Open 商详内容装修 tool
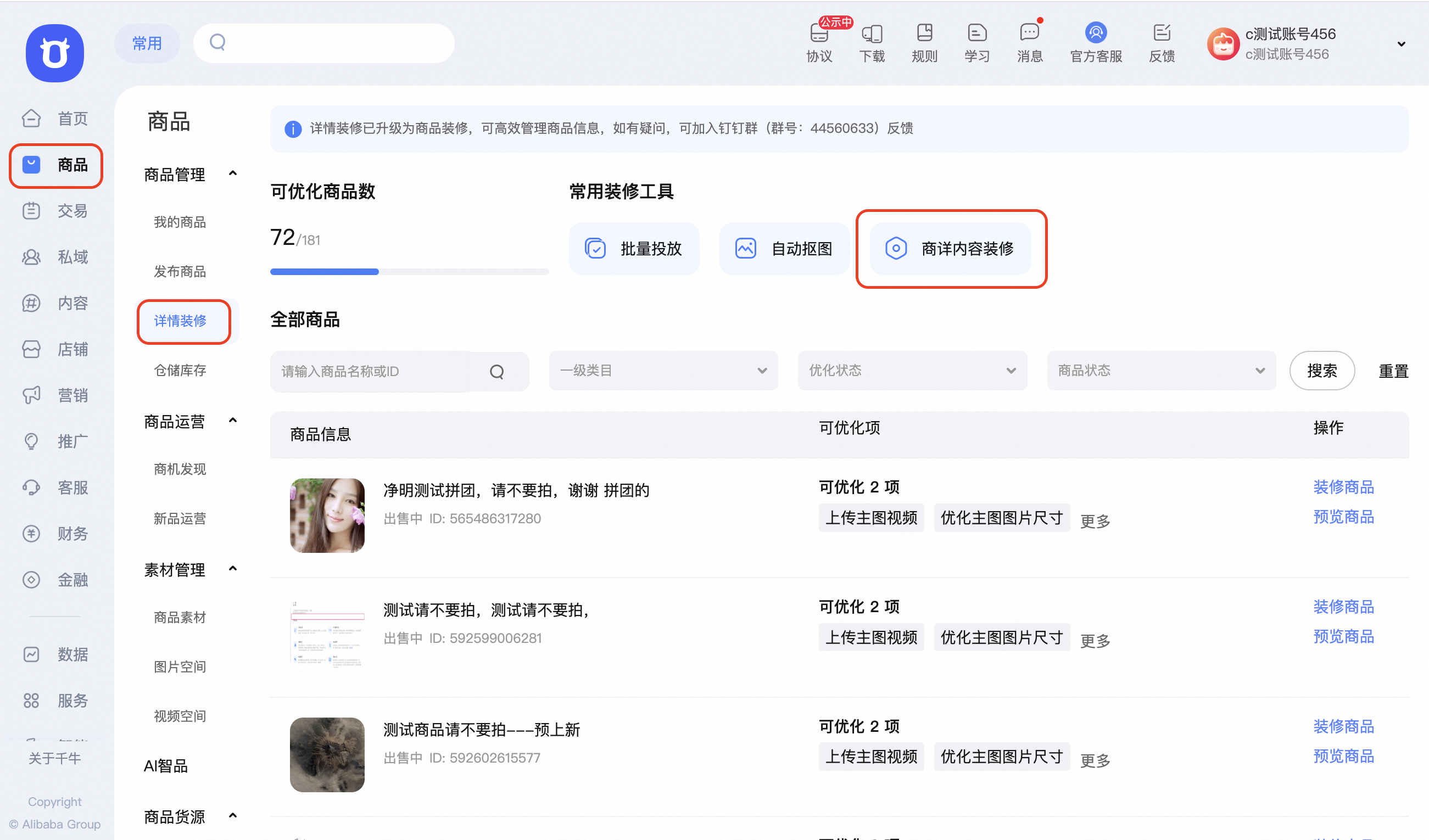Screen dimensions: 1429x840 (x=951, y=249)
